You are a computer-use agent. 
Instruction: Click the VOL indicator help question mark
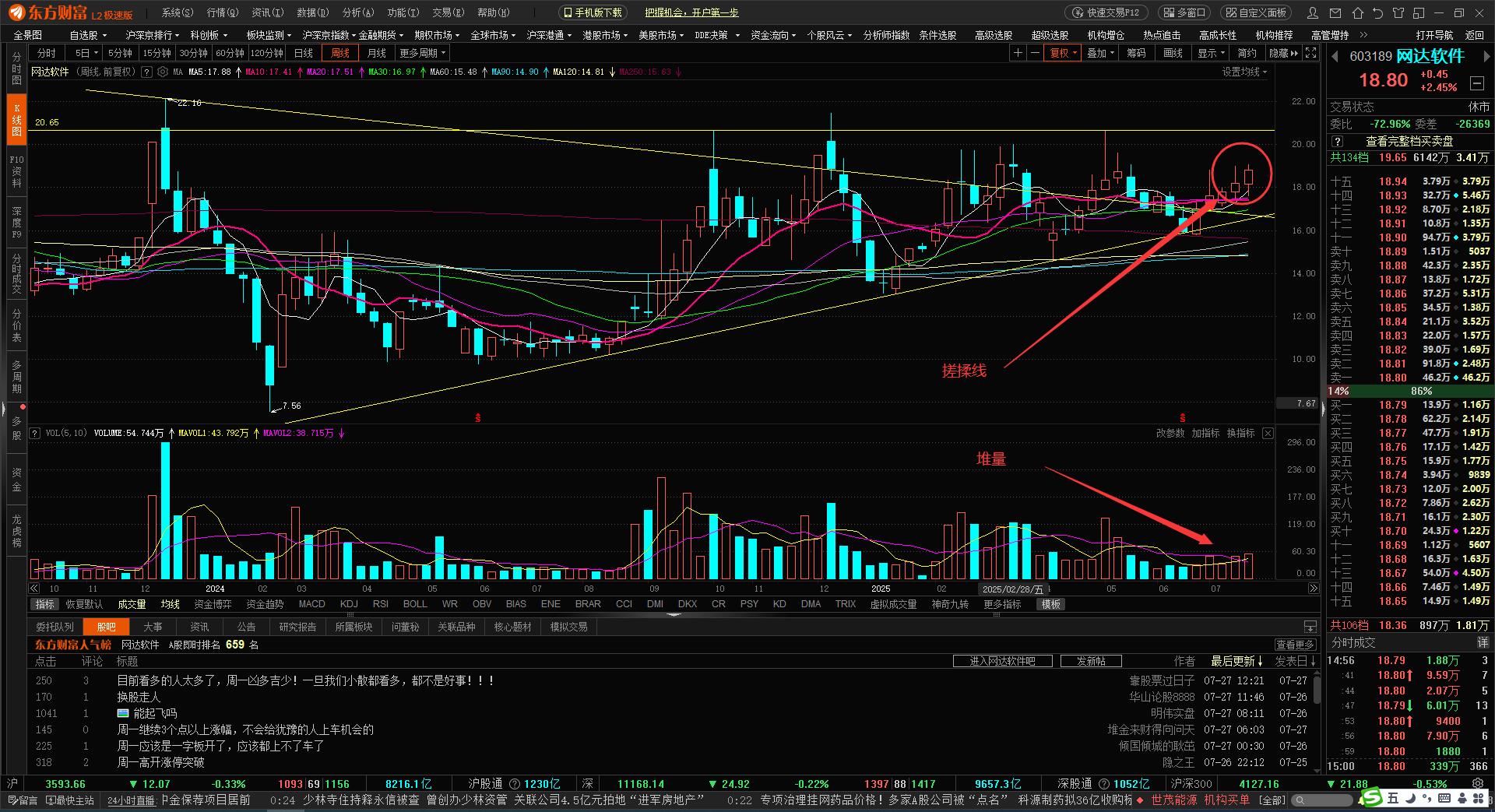35,433
